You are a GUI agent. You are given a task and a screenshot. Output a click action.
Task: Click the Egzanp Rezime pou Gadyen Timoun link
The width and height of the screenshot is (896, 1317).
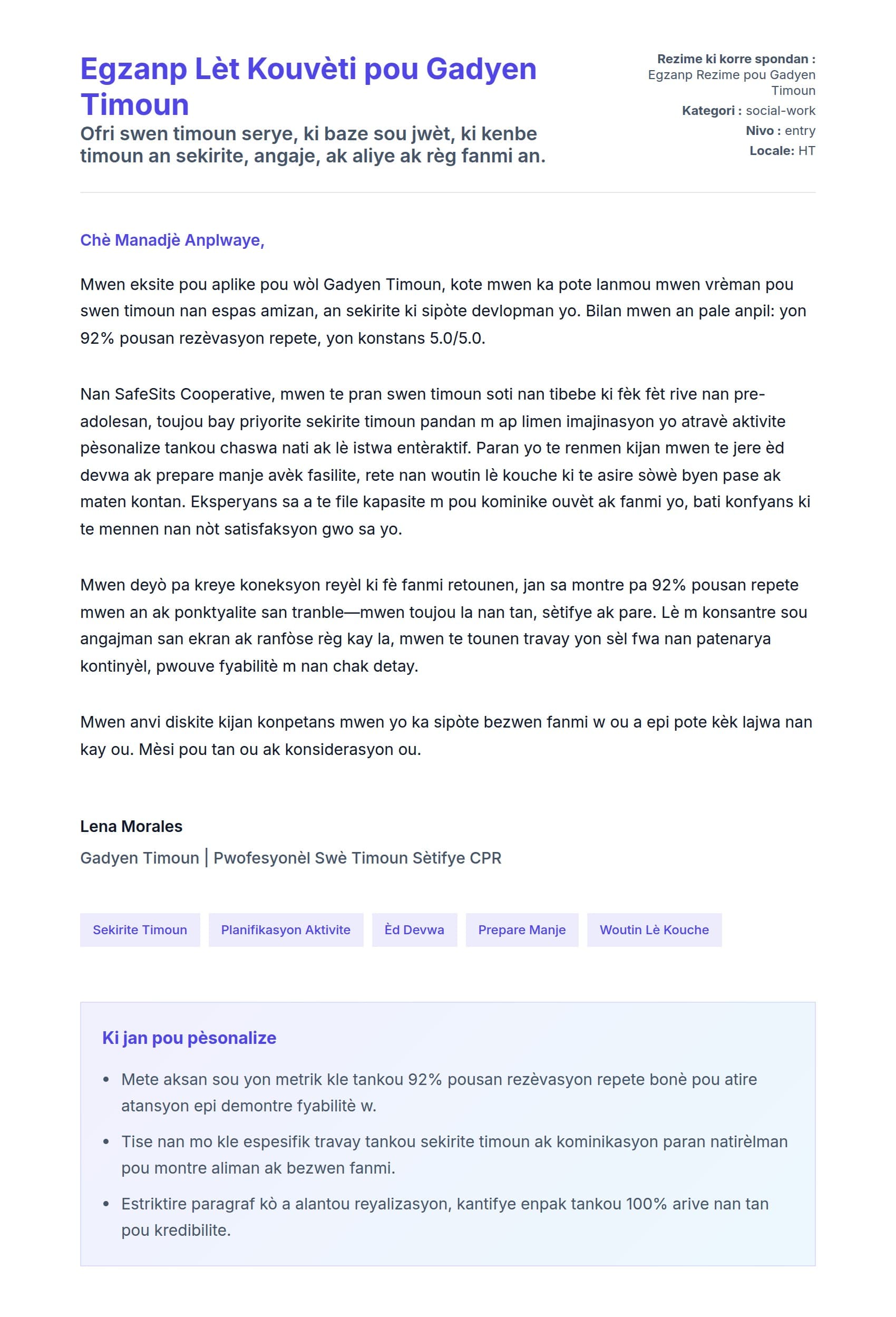731,82
